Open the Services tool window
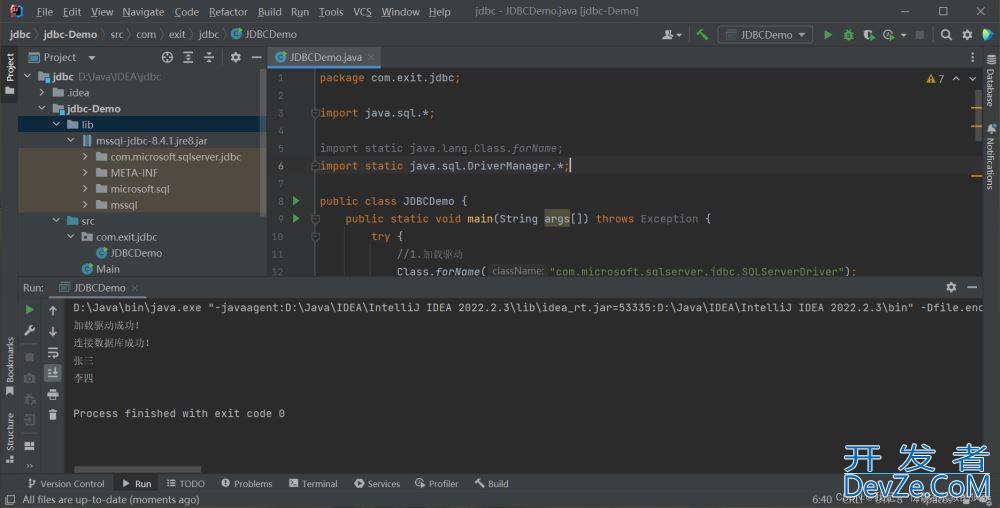This screenshot has height=508, width=1000. (x=377, y=484)
